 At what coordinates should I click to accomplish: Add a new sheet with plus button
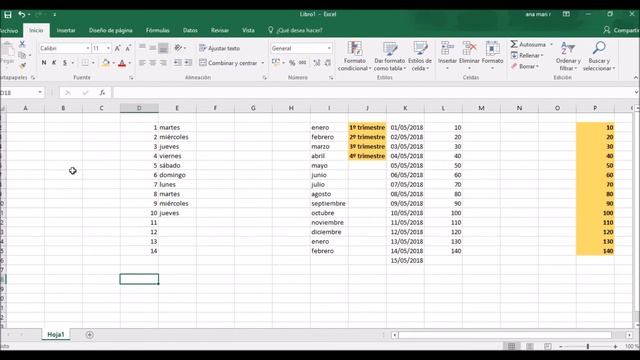tap(89, 335)
